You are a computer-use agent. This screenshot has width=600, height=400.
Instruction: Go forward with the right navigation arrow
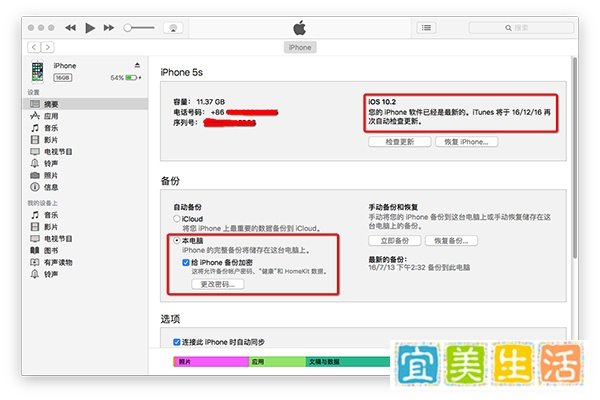pyautogui.click(x=47, y=47)
